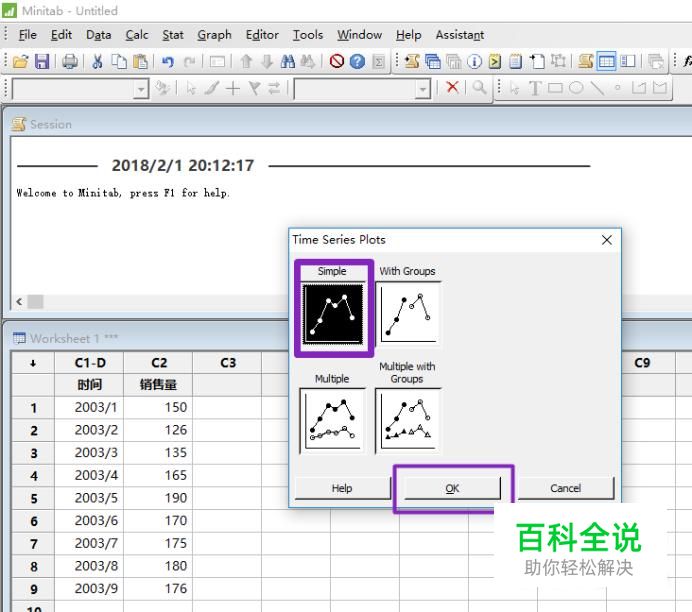Select the C1-D column header
The image size is (692, 612).
tap(89, 363)
